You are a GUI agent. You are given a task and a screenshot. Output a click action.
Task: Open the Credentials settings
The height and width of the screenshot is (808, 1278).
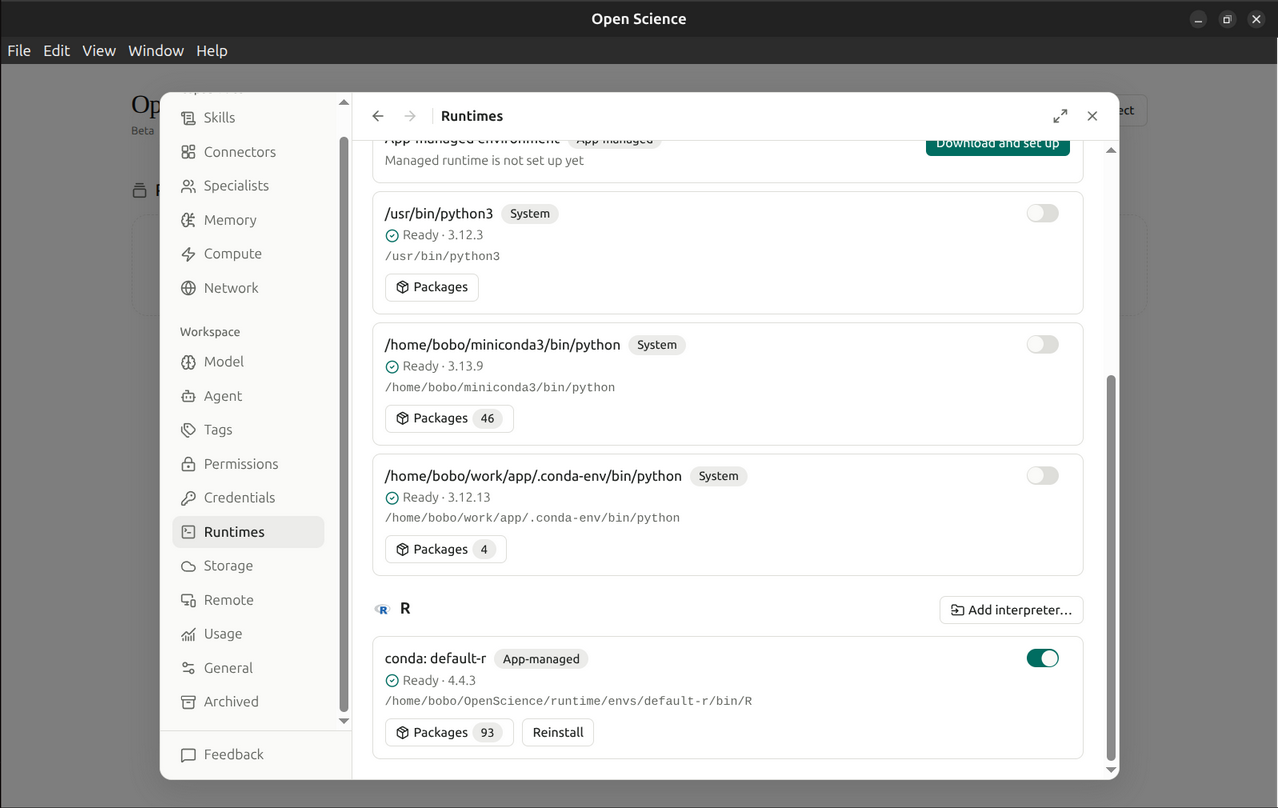click(x=248, y=498)
